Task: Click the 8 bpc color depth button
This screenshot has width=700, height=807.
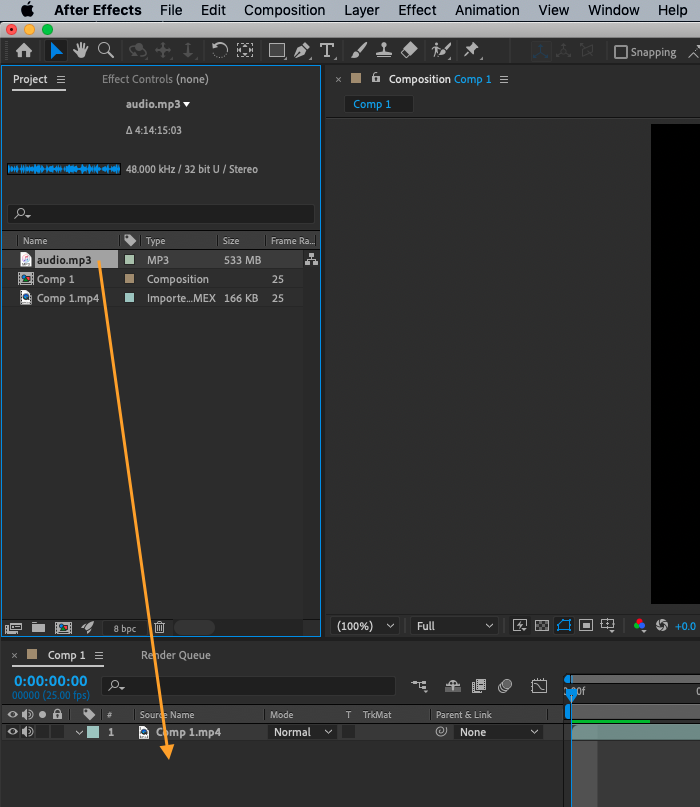Action: click(124, 628)
